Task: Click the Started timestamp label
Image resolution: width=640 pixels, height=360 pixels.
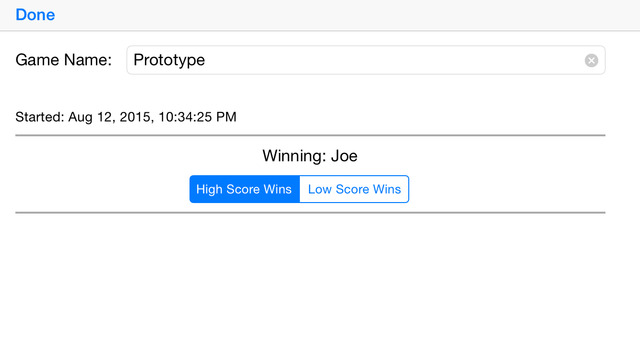Action: coord(126,117)
